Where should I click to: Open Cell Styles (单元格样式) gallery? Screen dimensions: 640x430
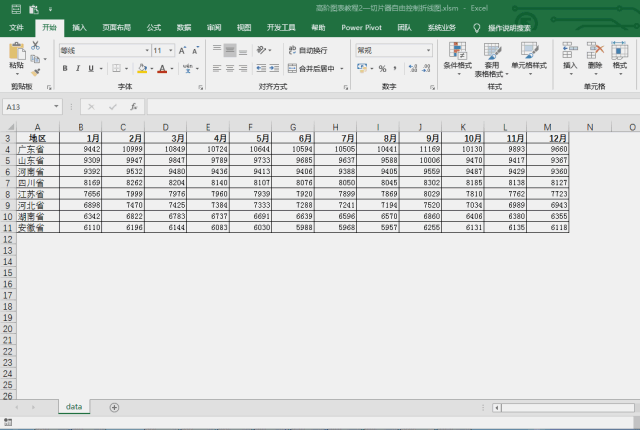tap(529, 58)
